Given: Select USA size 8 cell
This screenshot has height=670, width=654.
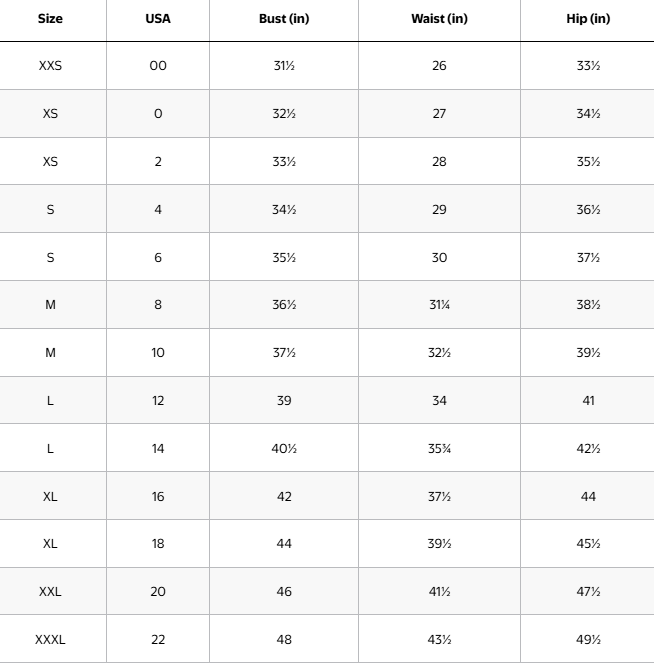Looking at the screenshot, I should click(x=158, y=305).
